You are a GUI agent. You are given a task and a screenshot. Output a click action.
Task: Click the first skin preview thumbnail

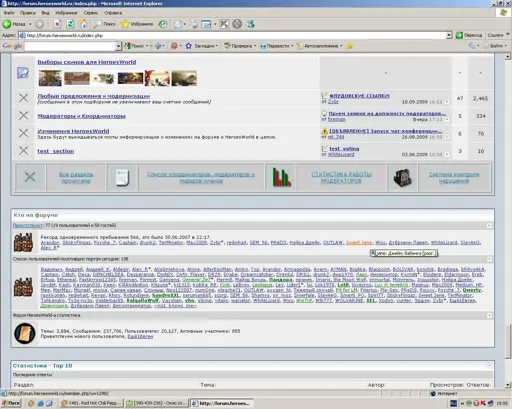(50, 78)
